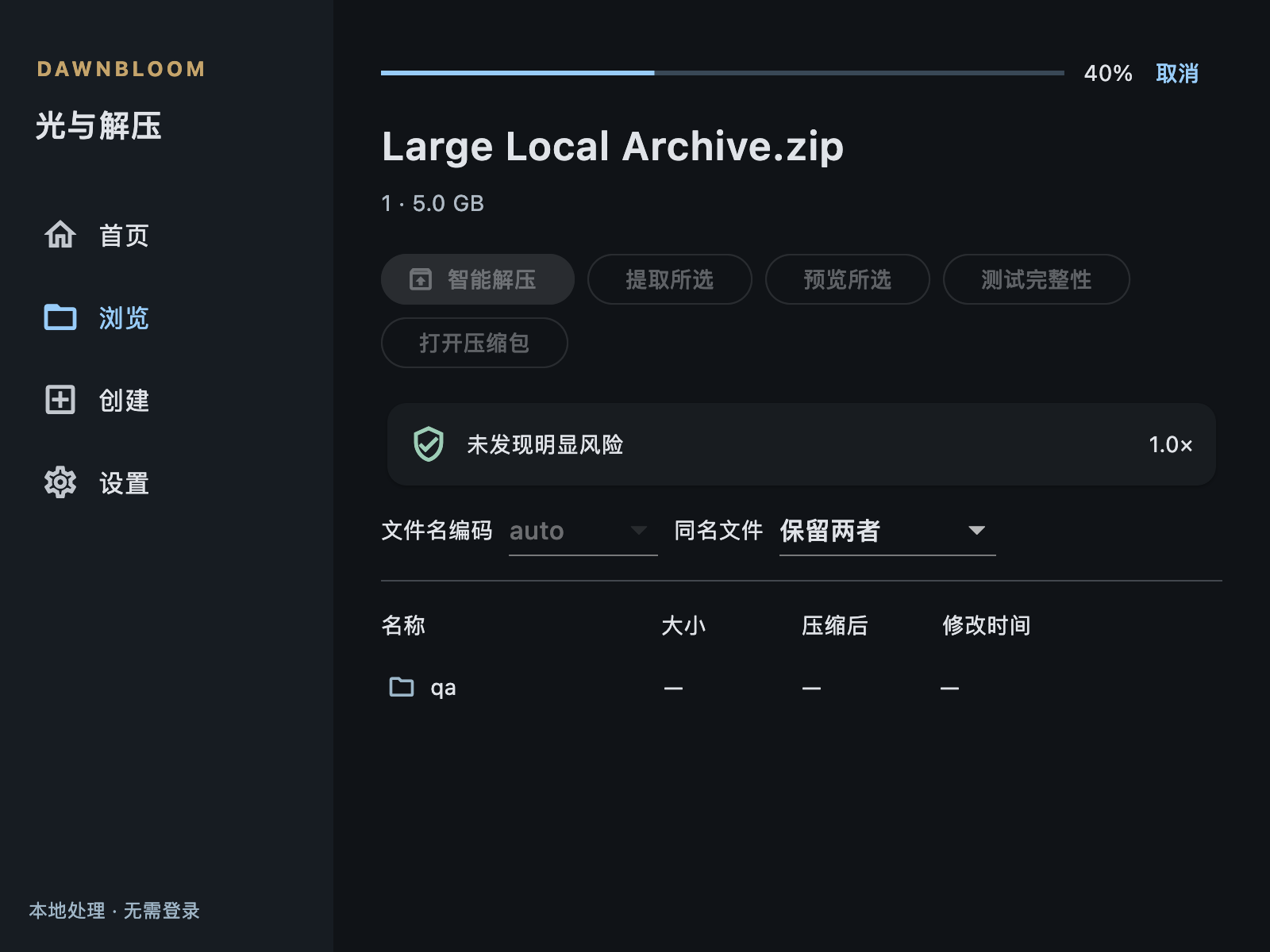Click the home icon in sidebar
Screen dimensions: 1270x952
coord(60,235)
